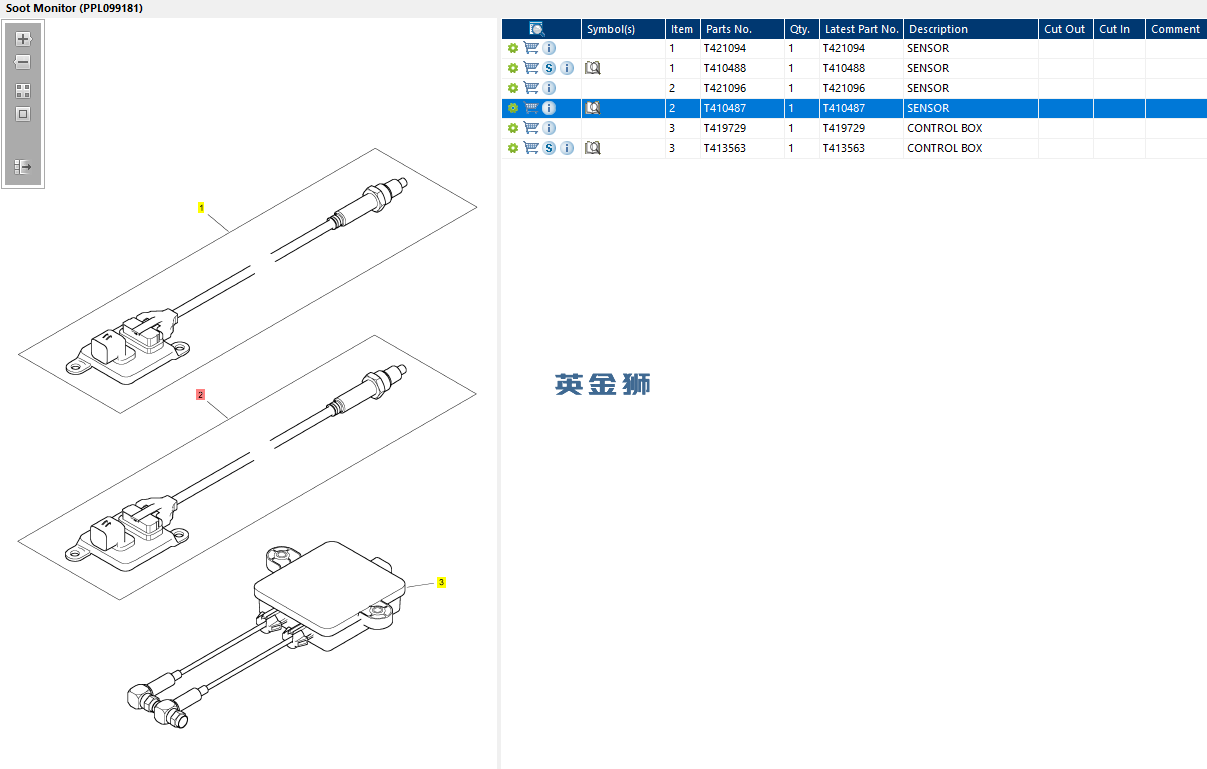Image resolution: width=1207 pixels, height=769 pixels.
Task: Sort by the Description column header
Action: (x=970, y=29)
